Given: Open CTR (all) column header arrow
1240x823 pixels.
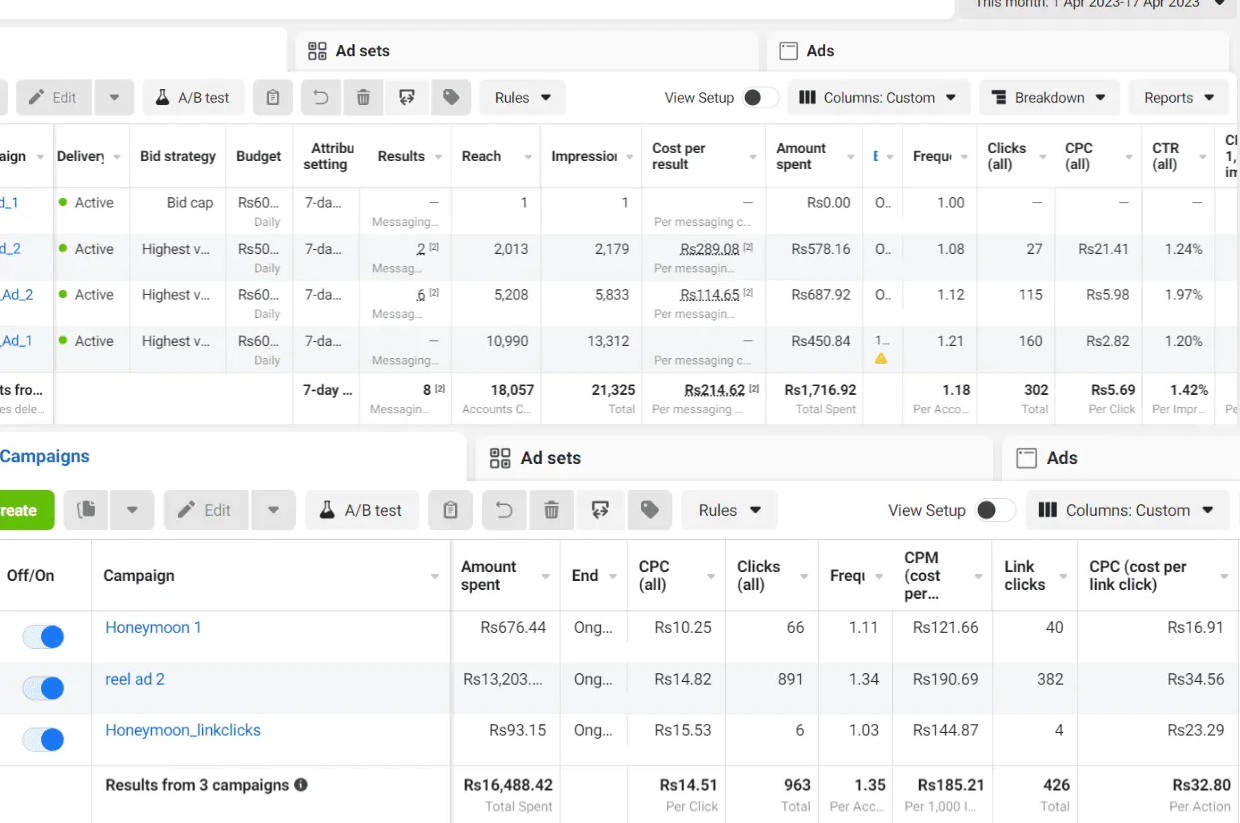Looking at the screenshot, I should tap(1204, 157).
